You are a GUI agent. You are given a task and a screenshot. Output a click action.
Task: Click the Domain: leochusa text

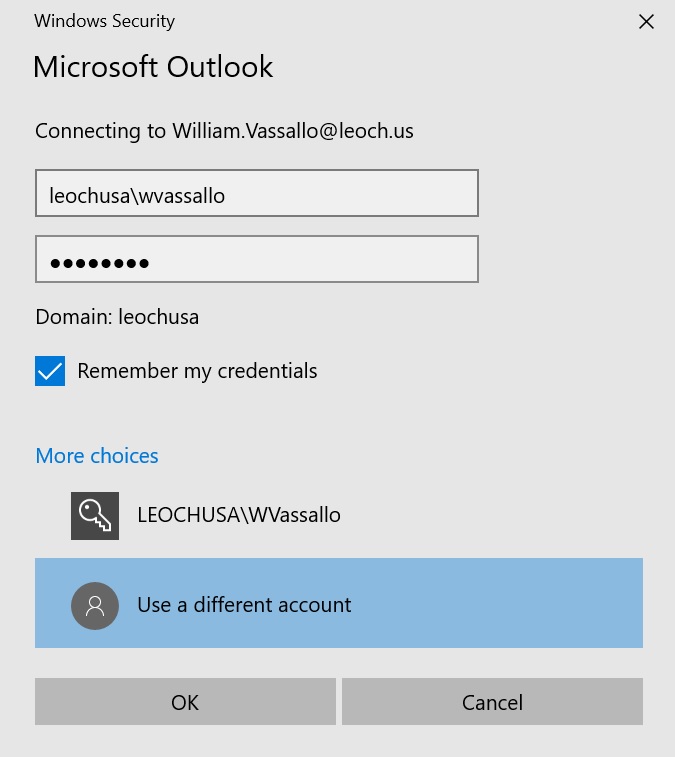[x=117, y=317]
